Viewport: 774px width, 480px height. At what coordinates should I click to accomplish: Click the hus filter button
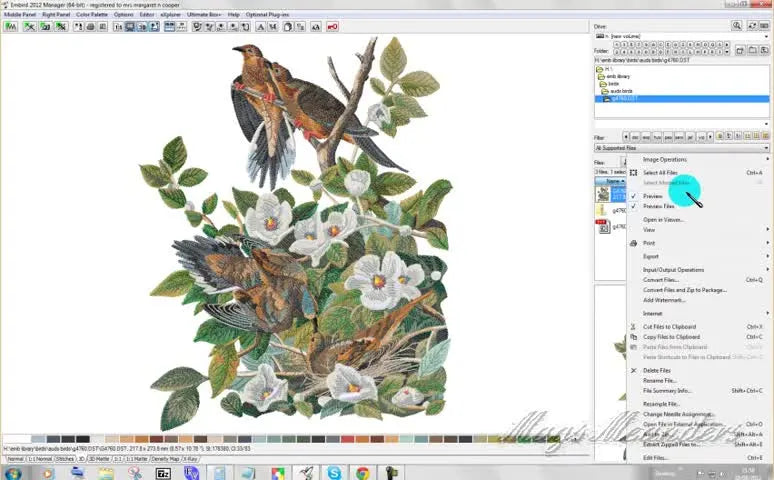coord(657,137)
